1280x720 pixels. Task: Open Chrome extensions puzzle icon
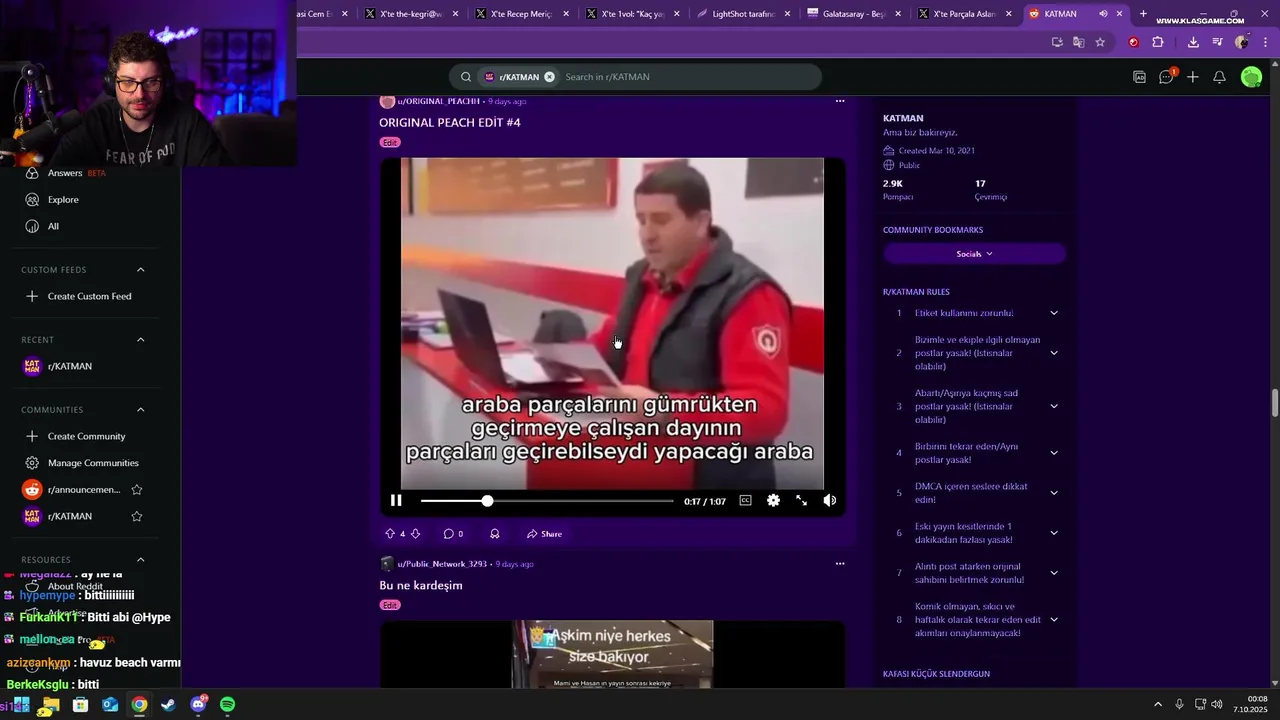[1158, 42]
